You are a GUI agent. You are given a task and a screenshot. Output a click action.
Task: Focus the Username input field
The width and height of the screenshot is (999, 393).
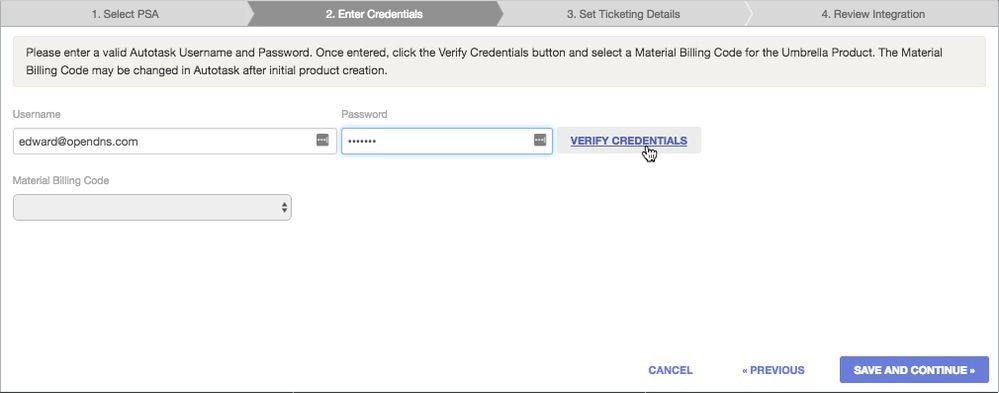pos(175,141)
